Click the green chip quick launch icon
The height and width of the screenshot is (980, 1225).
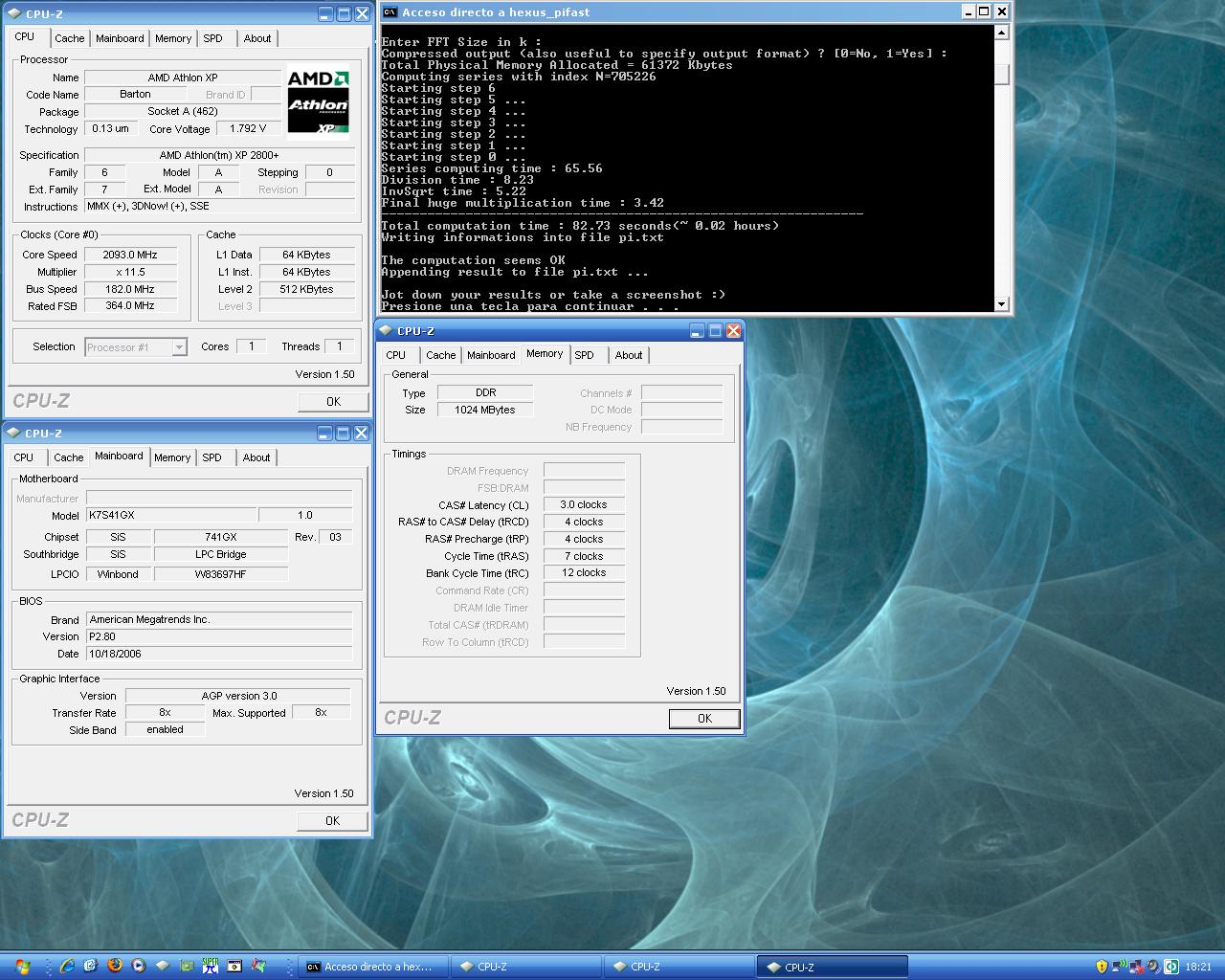tap(187, 966)
